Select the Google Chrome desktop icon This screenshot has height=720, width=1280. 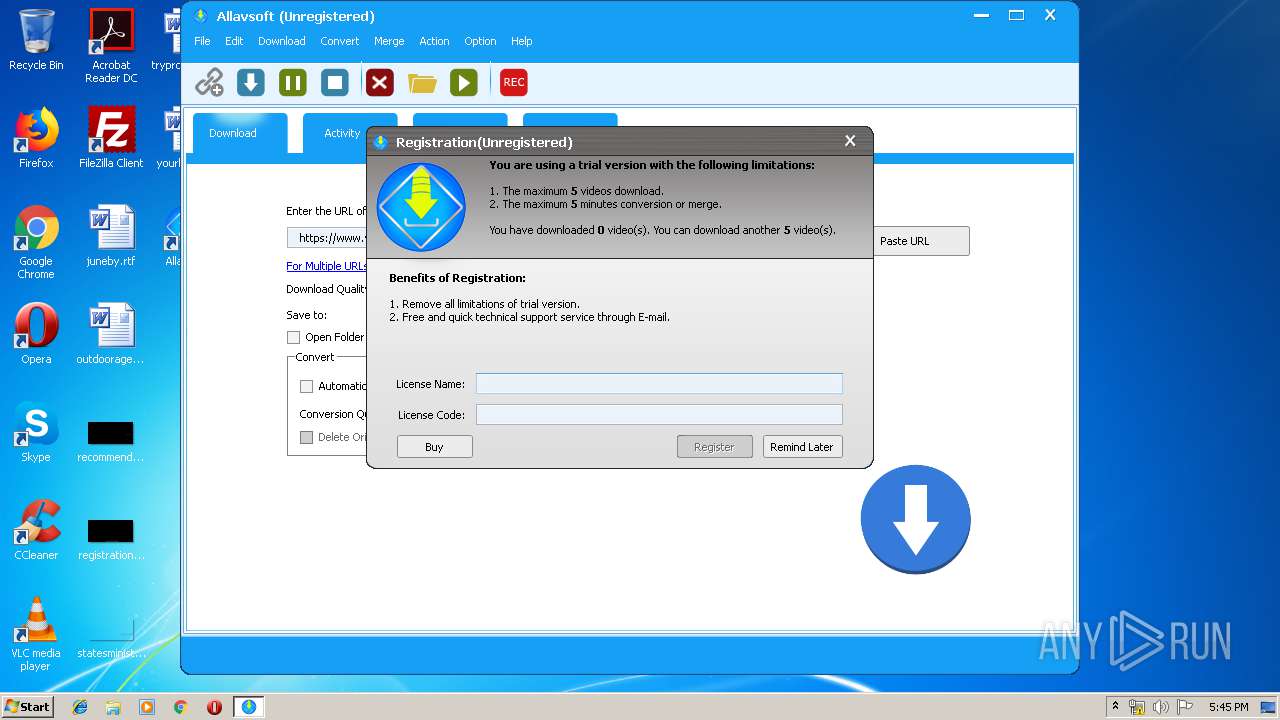point(36,242)
